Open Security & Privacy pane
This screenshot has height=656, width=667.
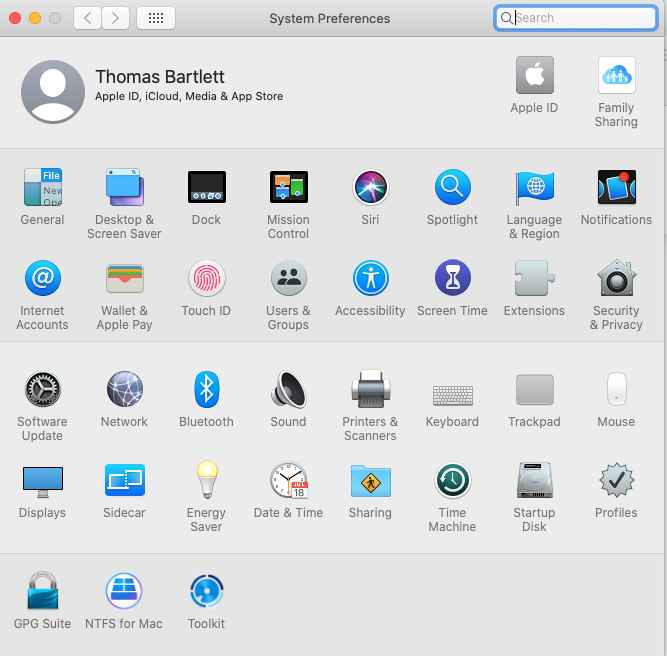[x=617, y=278]
